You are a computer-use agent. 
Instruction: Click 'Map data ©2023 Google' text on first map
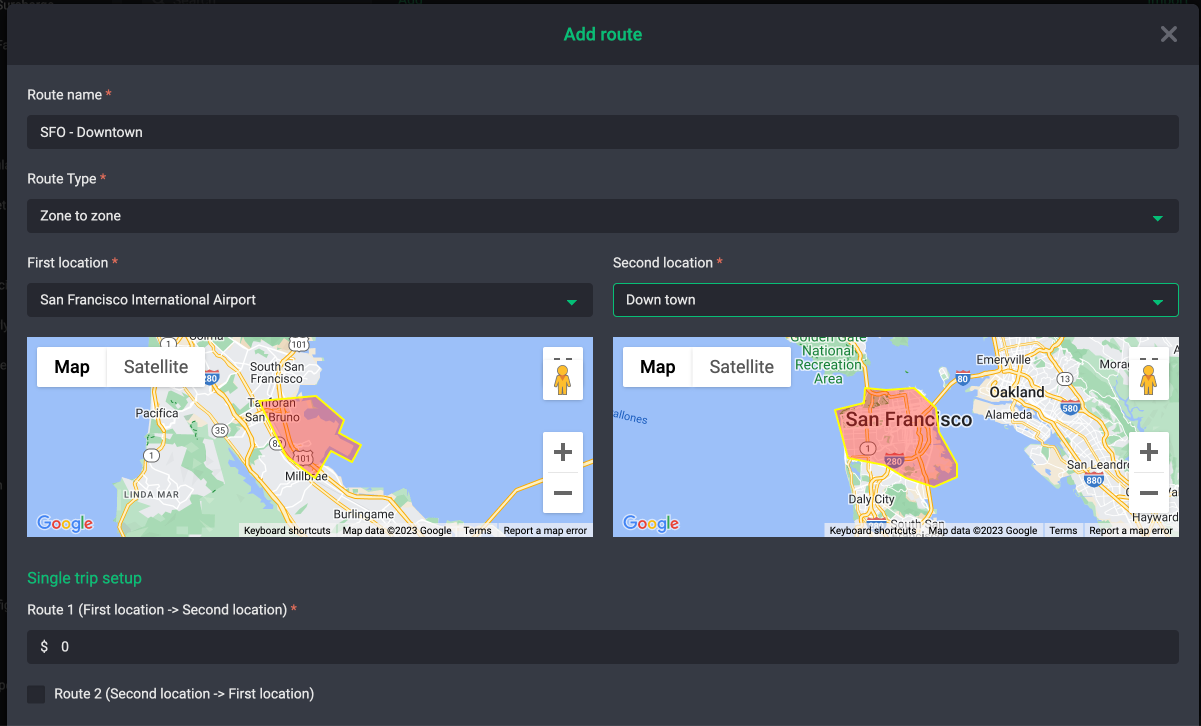point(397,531)
